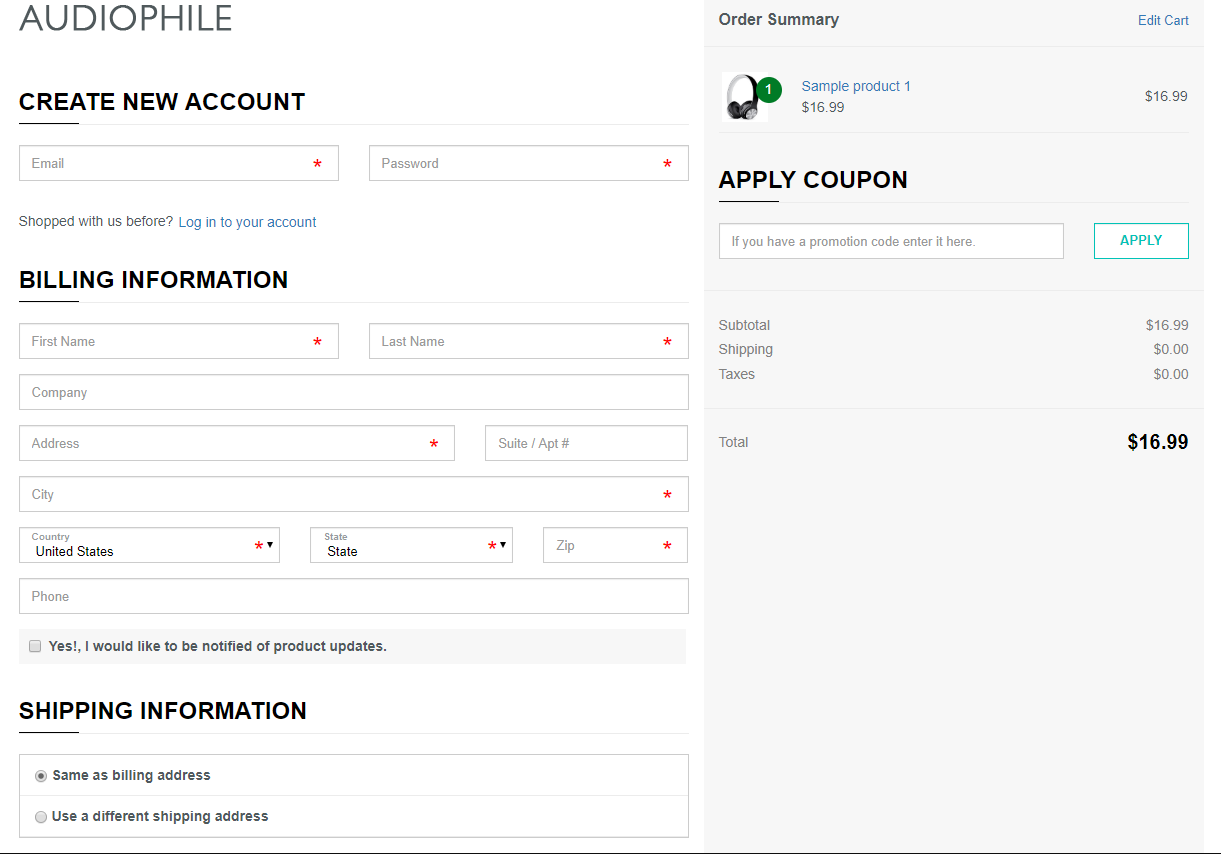
Task: Click into the Phone field
Action: point(353,596)
